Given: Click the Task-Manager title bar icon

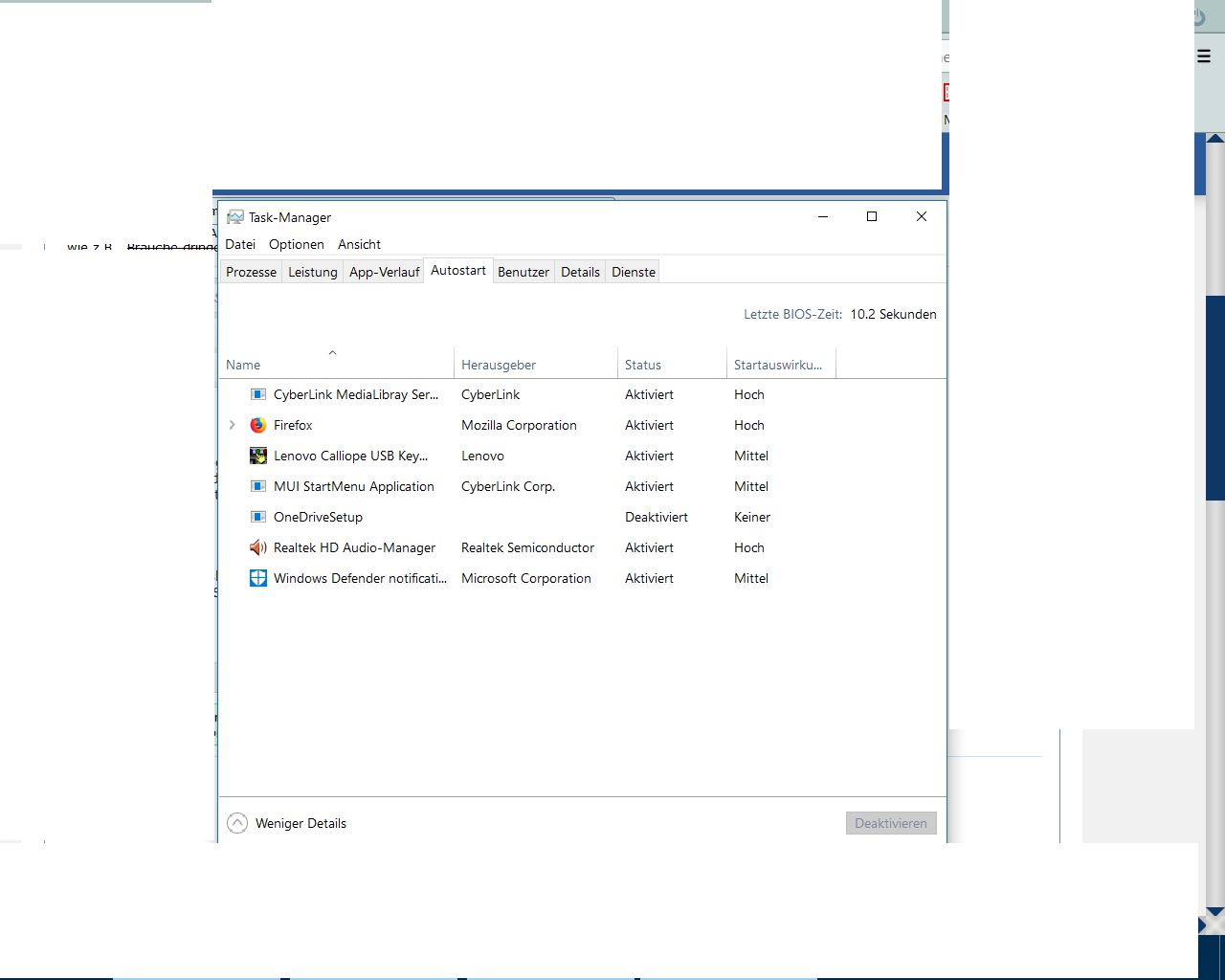Looking at the screenshot, I should [x=235, y=217].
